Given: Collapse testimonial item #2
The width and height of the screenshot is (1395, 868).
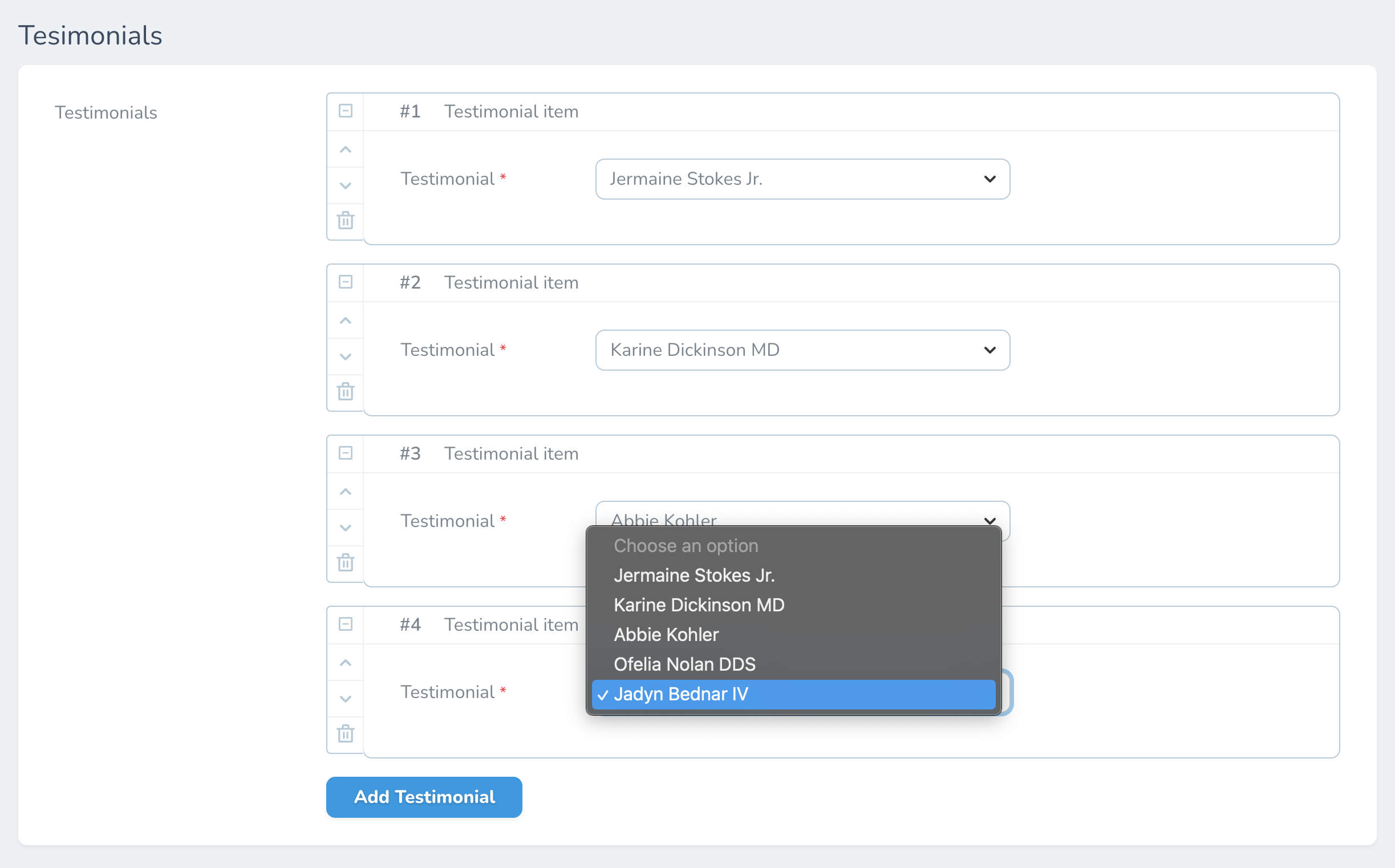Looking at the screenshot, I should point(345,282).
